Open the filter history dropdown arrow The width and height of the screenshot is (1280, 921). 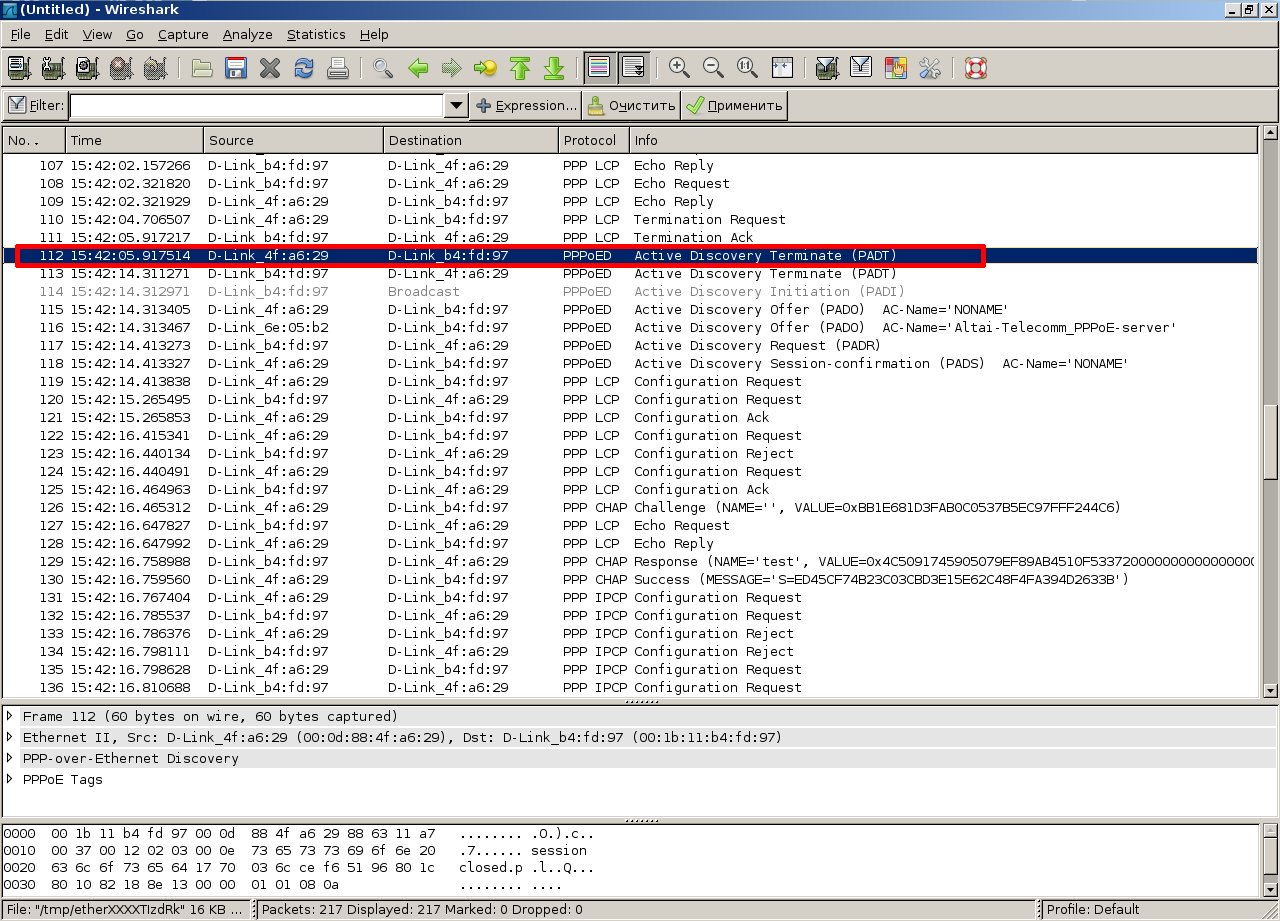(456, 105)
